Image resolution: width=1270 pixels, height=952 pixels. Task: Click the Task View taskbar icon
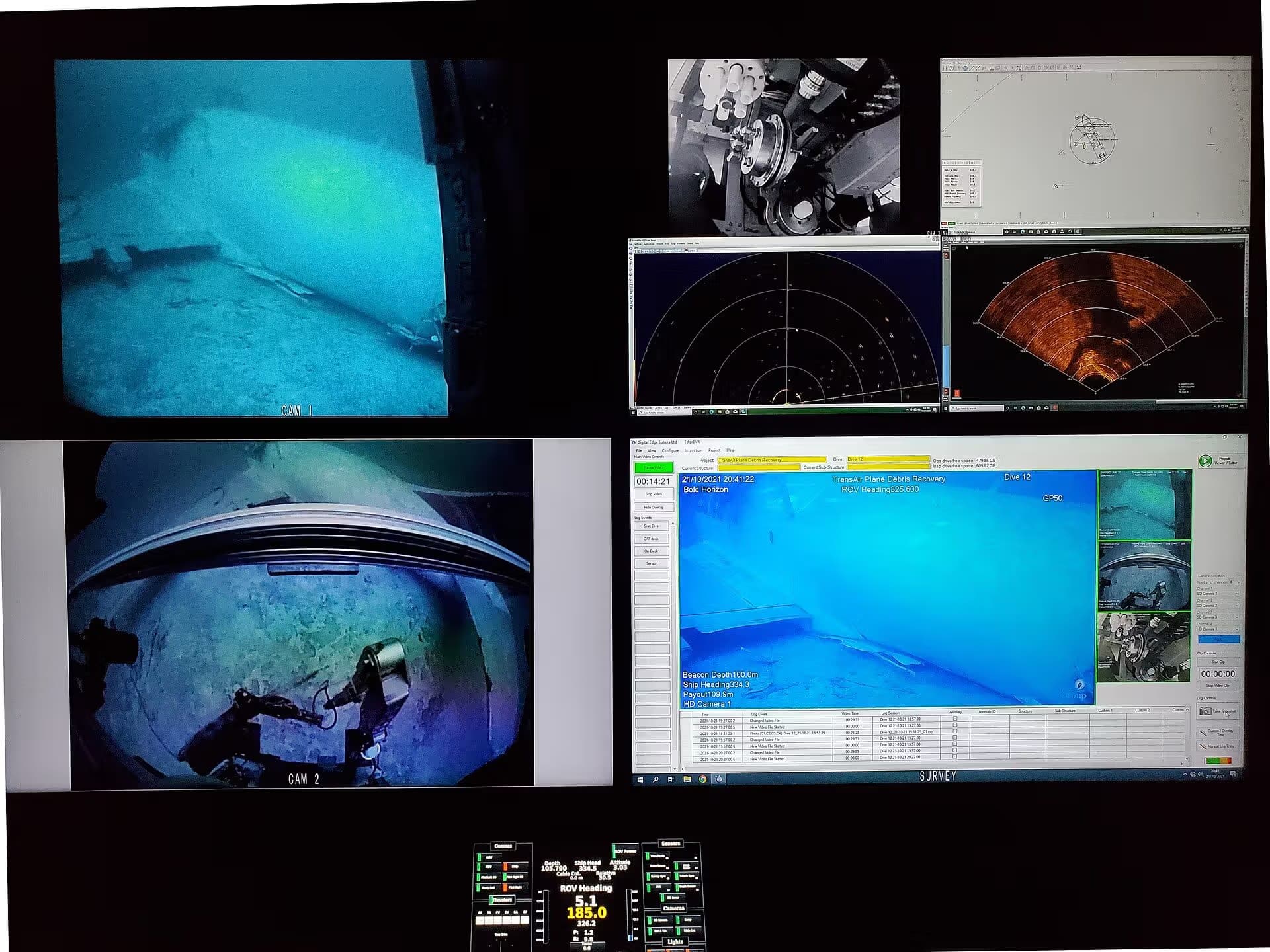(670, 779)
